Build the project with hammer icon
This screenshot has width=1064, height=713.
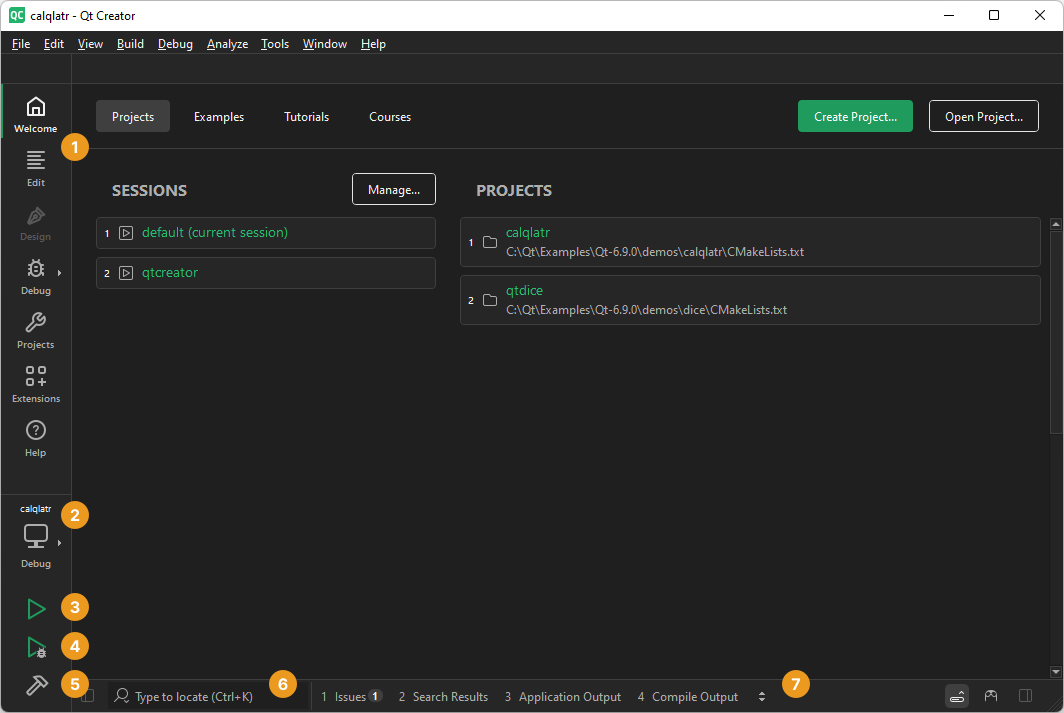tap(36, 686)
